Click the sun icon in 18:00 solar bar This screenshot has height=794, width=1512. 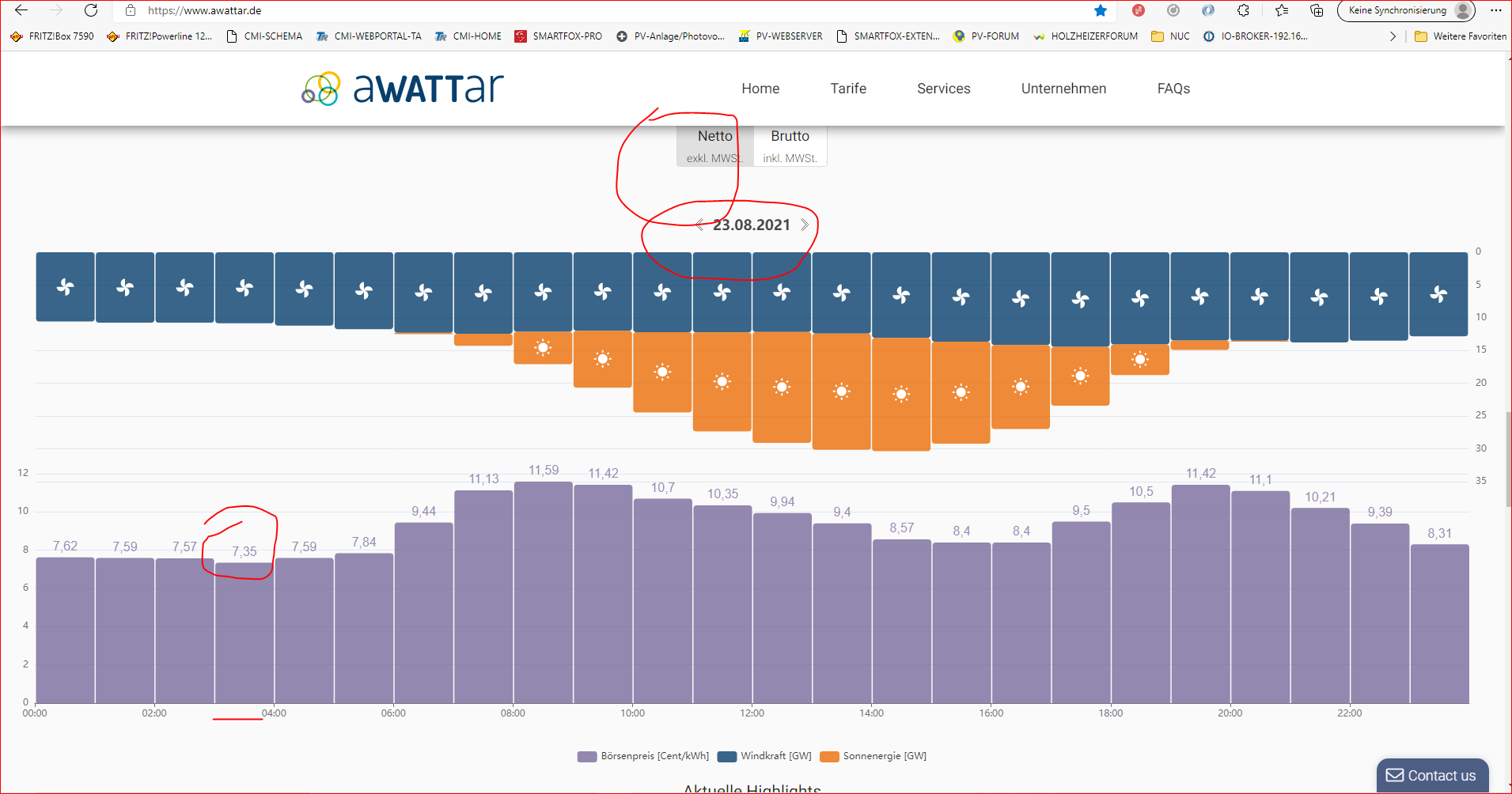coord(1140,359)
